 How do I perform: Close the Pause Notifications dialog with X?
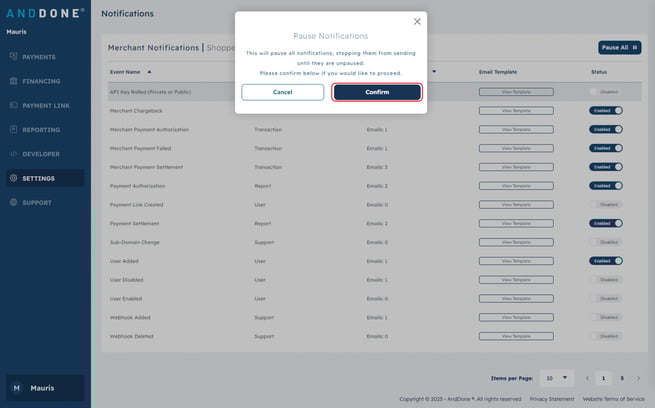click(x=417, y=21)
